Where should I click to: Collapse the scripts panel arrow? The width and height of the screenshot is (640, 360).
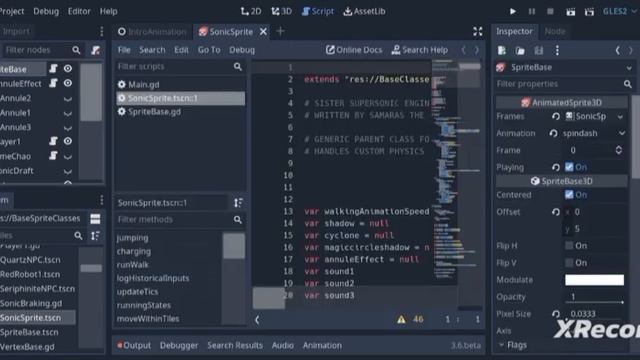tap(257, 320)
